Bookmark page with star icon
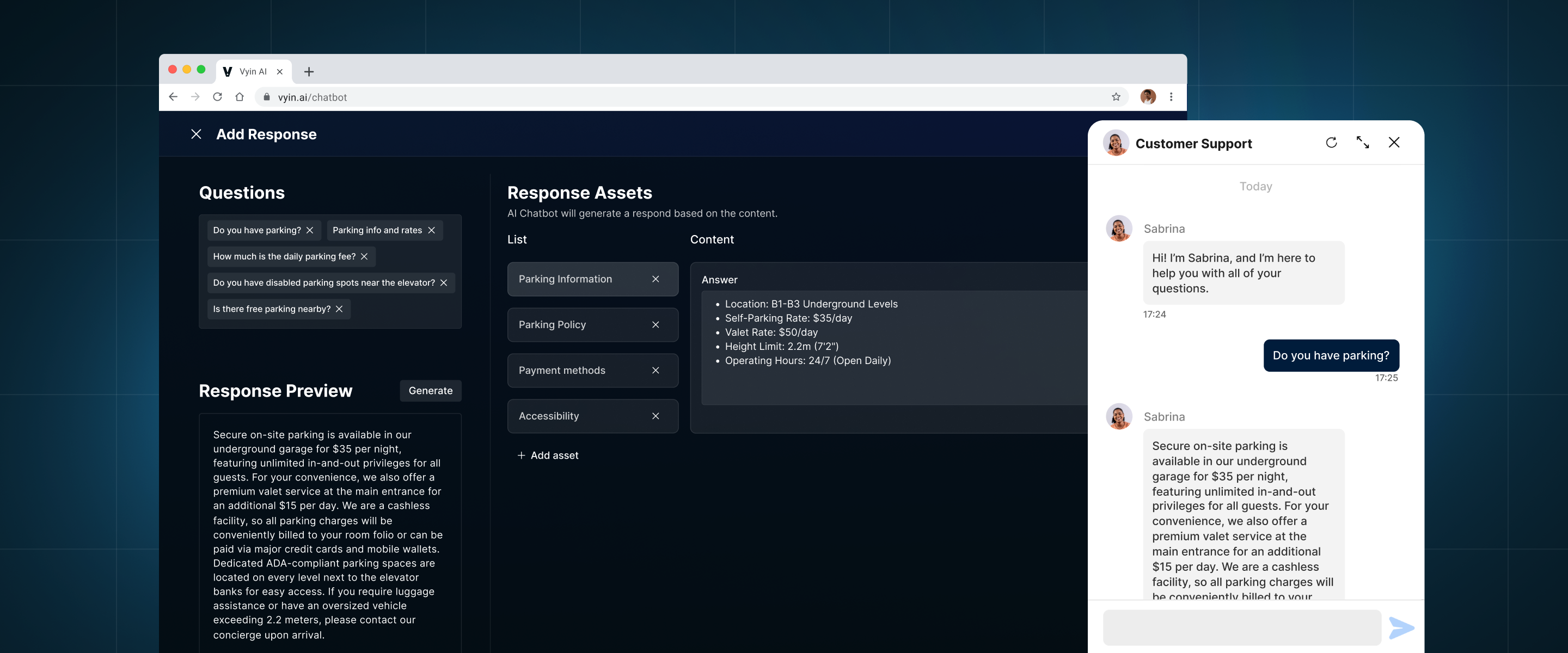Screen dimensions: 1568x653 pos(1116,97)
